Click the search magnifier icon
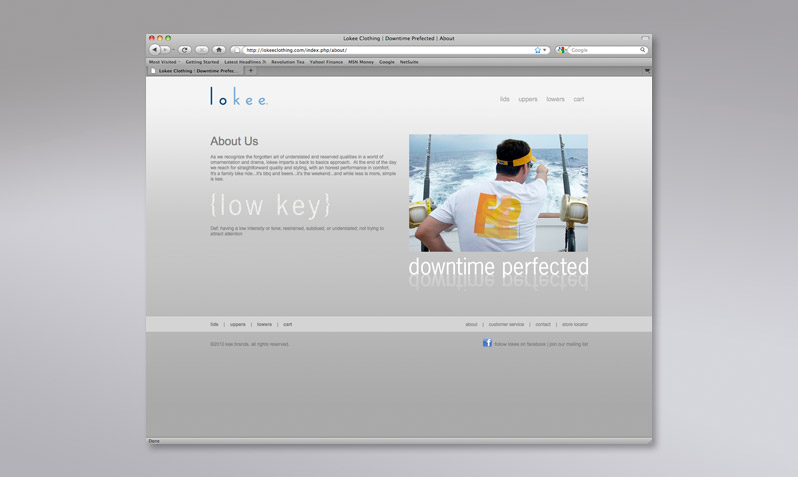 tap(643, 50)
